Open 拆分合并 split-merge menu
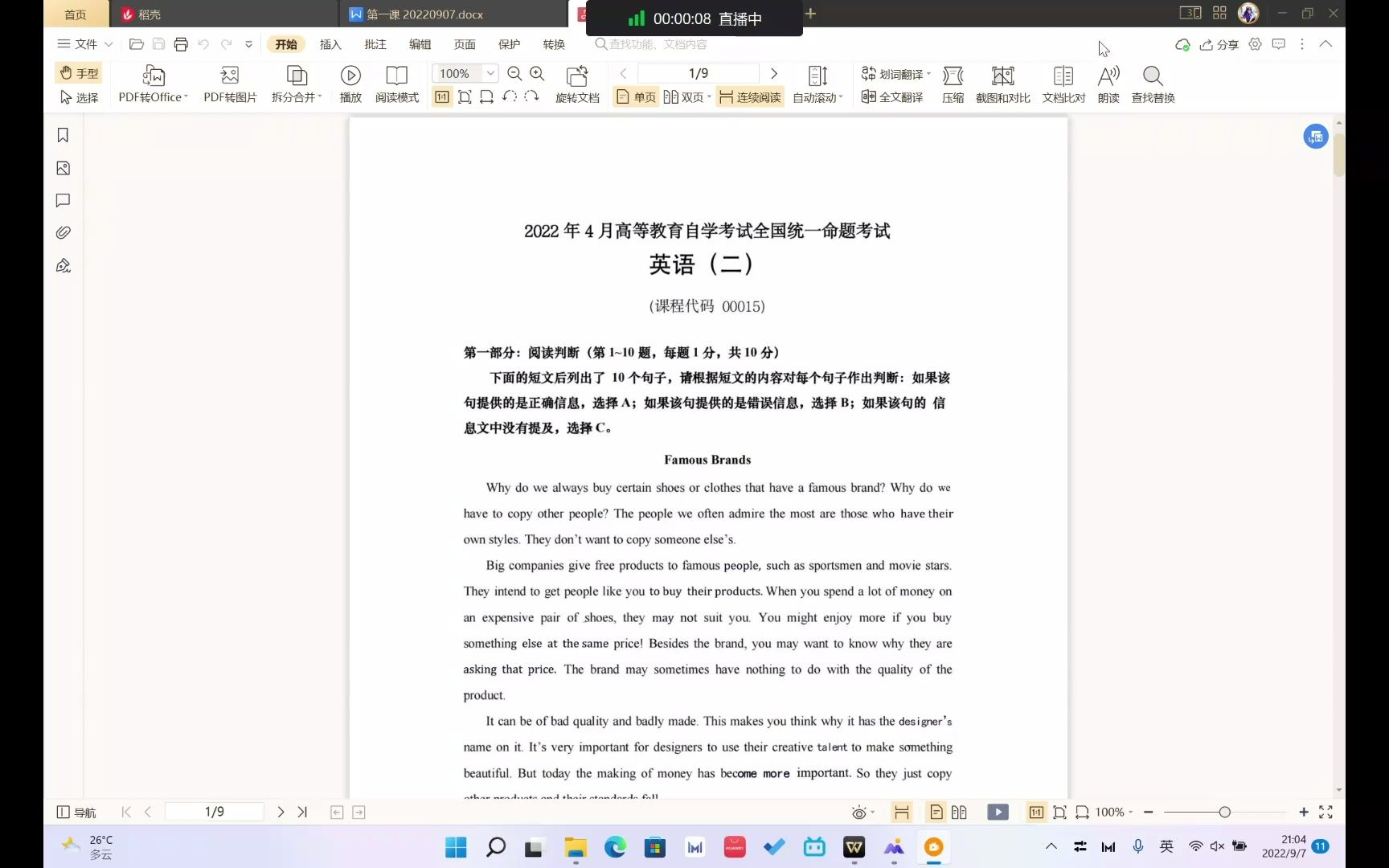The image size is (1389, 868). coord(297,84)
